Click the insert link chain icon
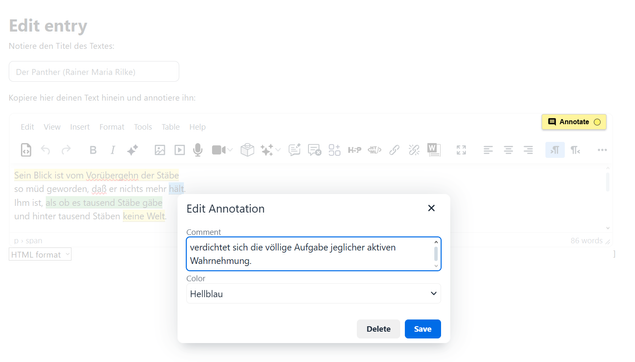Viewport: 635px width, 362px height. (x=394, y=150)
